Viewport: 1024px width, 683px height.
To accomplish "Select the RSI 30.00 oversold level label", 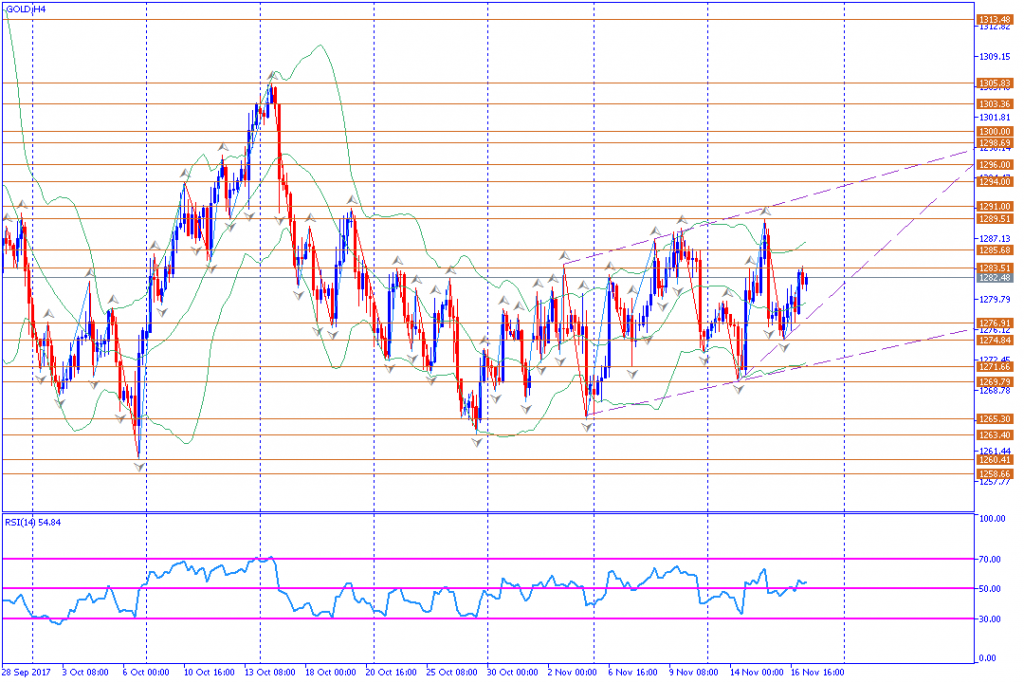I will [x=990, y=619].
